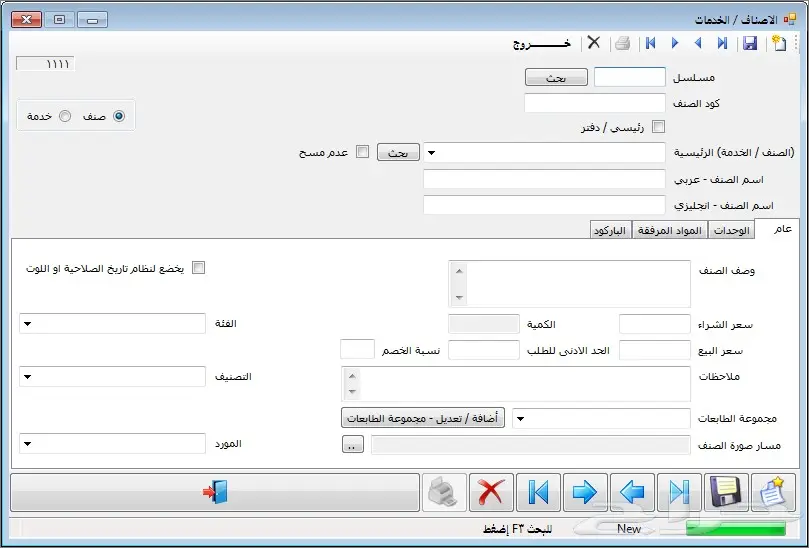Screen dimensions: 809x548
Task: Switch to the المواد المرفقة tab
Action: pyautogui.click(x=670, y=230)
